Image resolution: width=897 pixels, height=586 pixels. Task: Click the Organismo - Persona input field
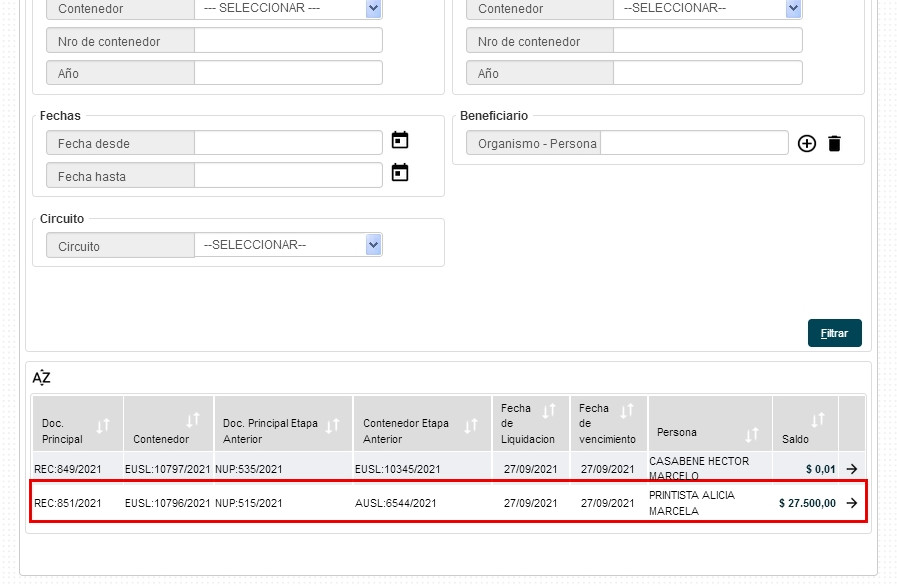coord(694,142)
